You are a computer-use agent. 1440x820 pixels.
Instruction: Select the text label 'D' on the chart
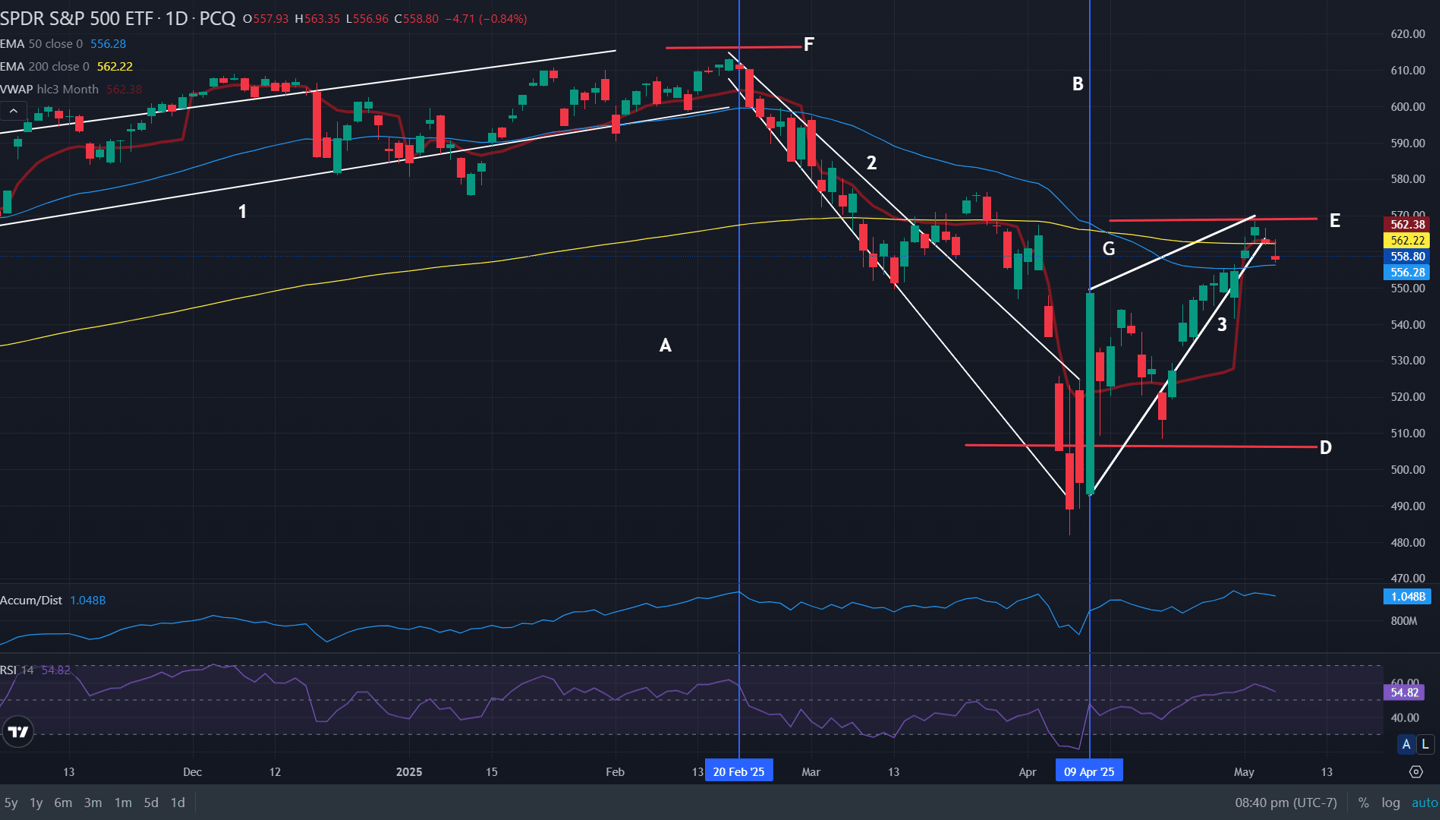(1326, 448)
